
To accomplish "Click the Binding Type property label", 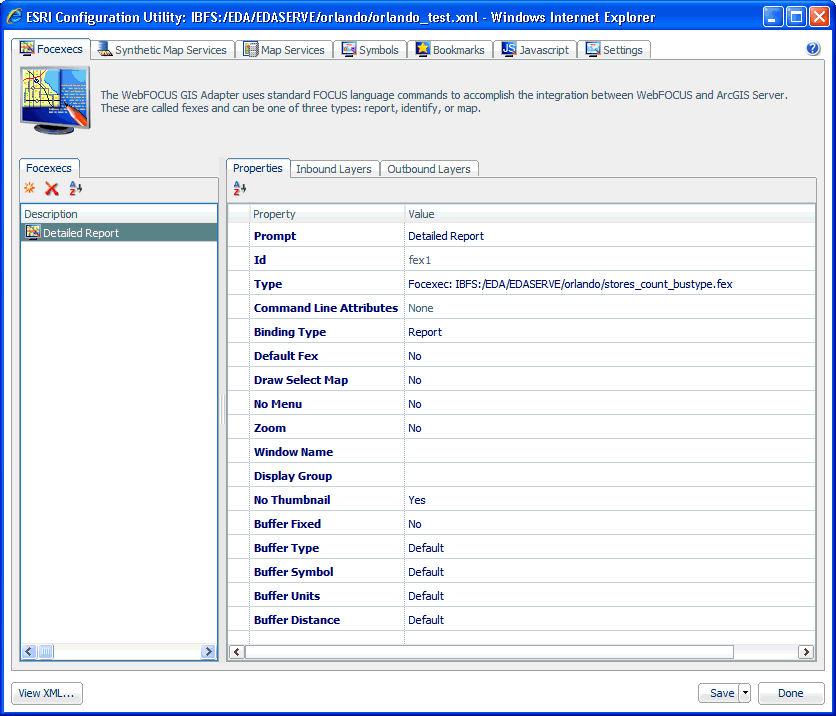I will point(290,332).
